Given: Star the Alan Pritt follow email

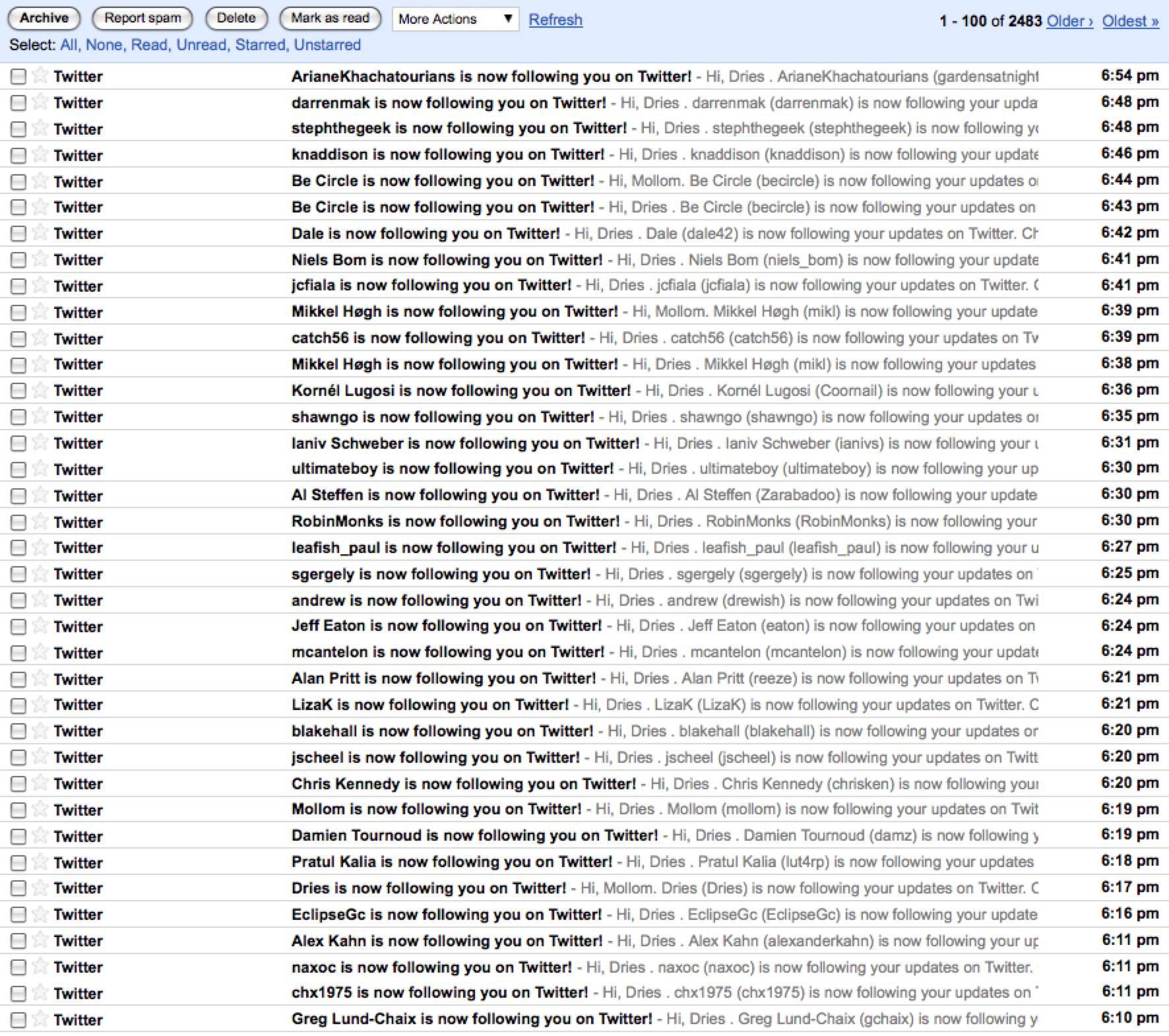Looking at the screenshot, I should [x=40, y=678].
